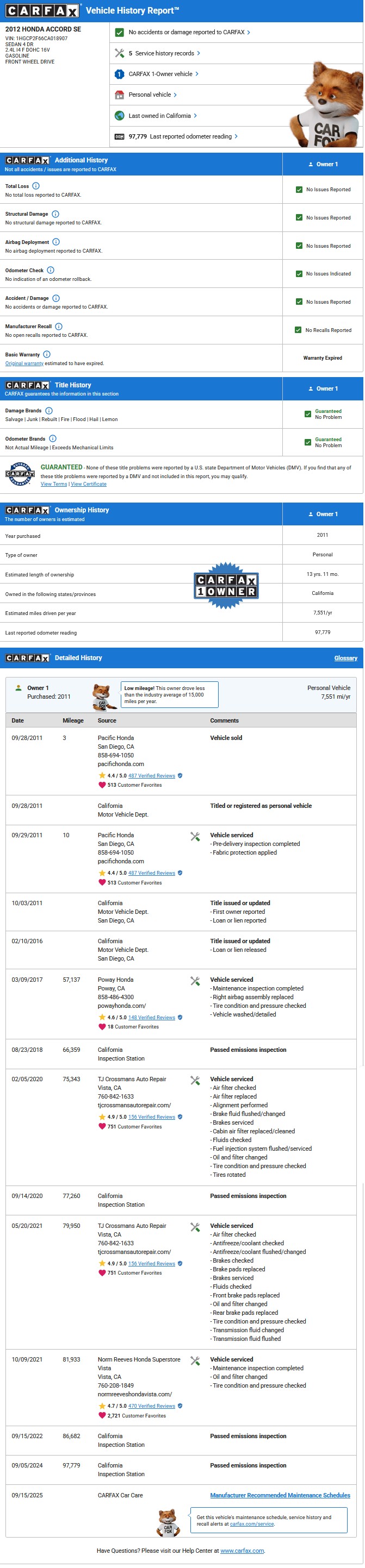Click Total Loss No Issues Reported checkmark

coord(299,189)
